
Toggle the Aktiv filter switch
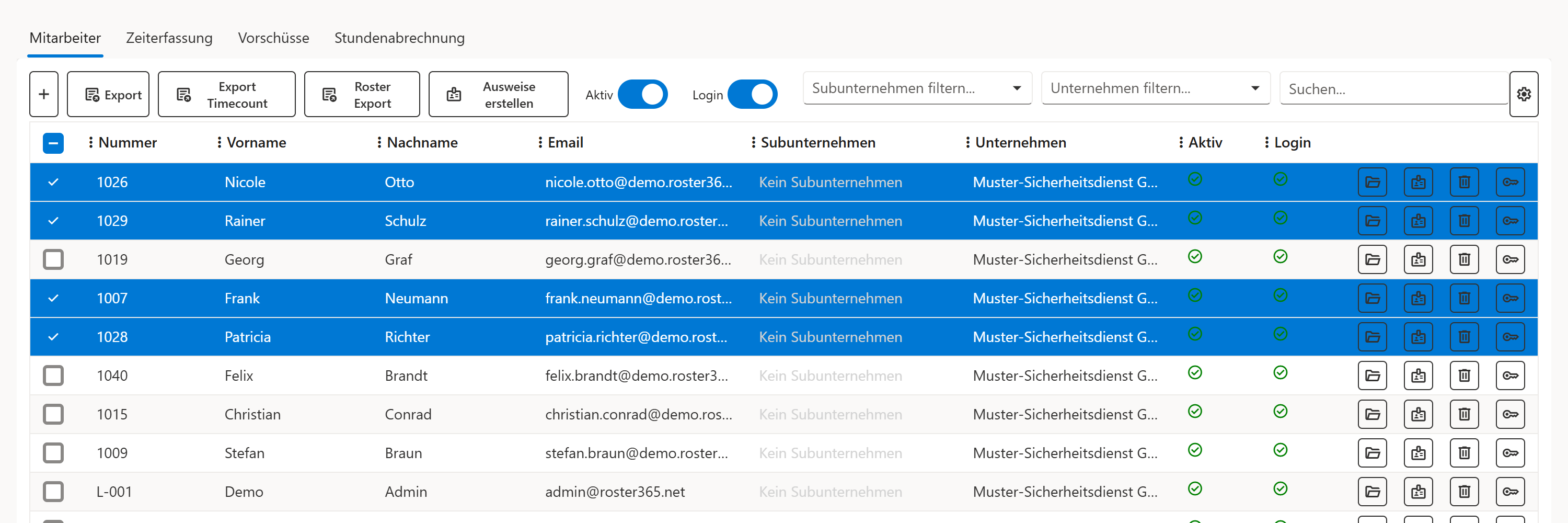click(642, 94)
